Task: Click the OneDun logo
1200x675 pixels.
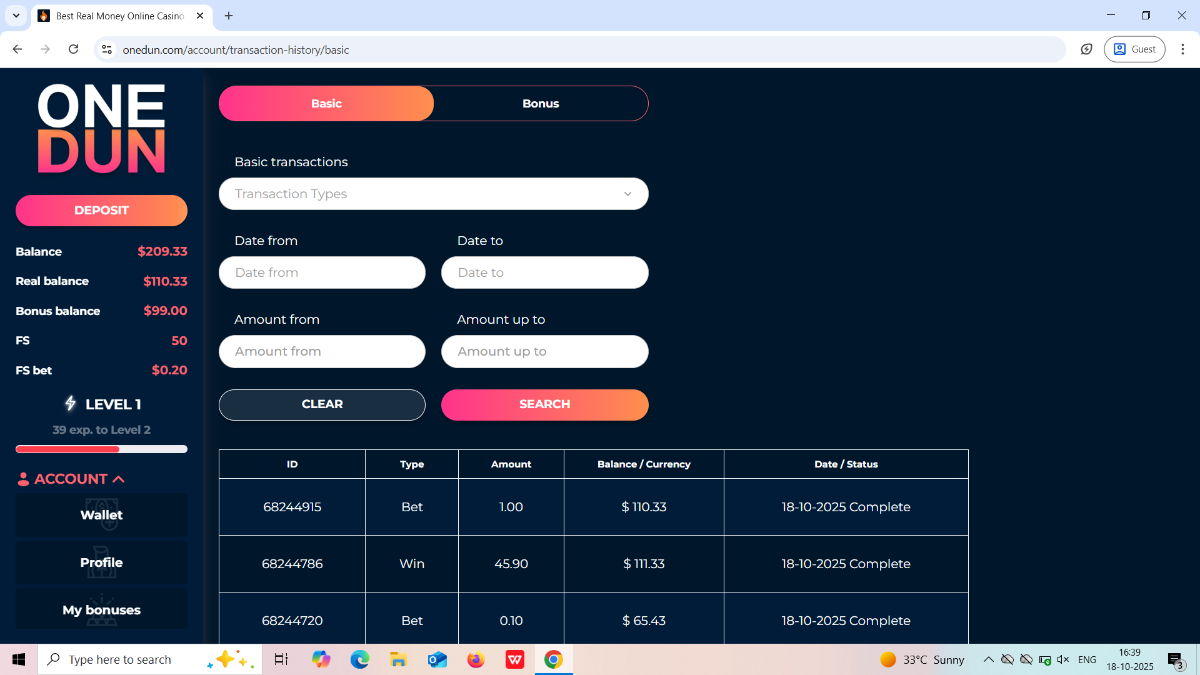Action: tap(101, 128)
